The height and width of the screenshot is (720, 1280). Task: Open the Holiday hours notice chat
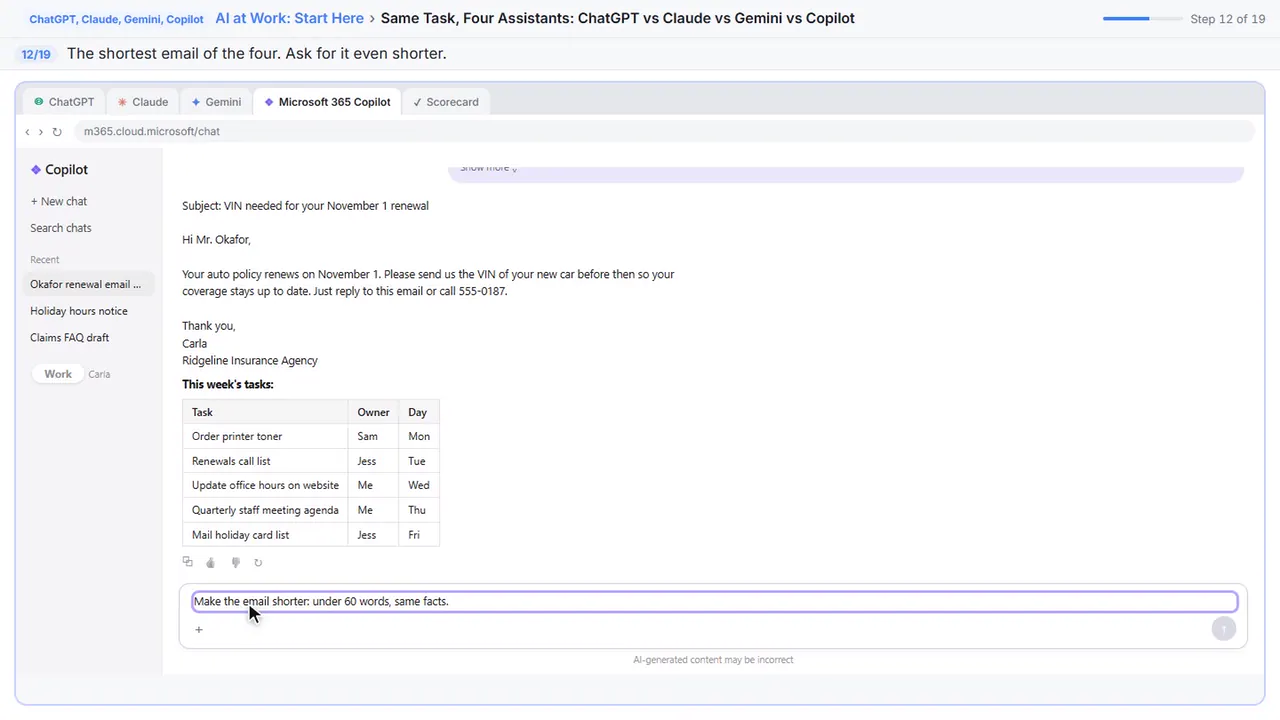(x=79, y=311)
